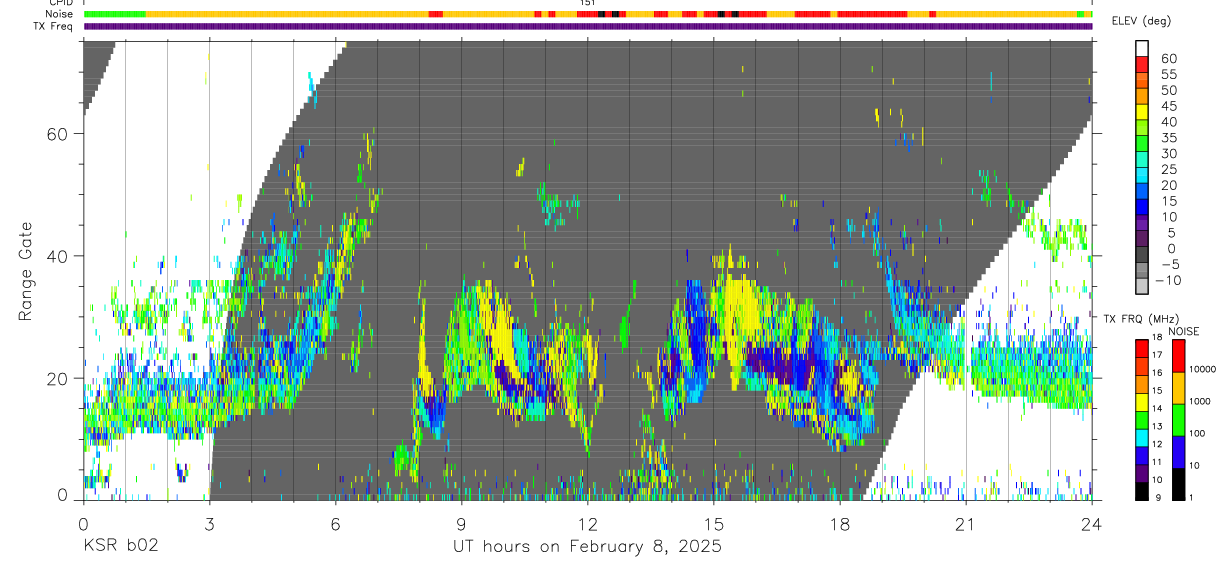Select the red top segment of TX FRQ bar
This screenshot has height=567, width=1228.
pos(1142,347)
